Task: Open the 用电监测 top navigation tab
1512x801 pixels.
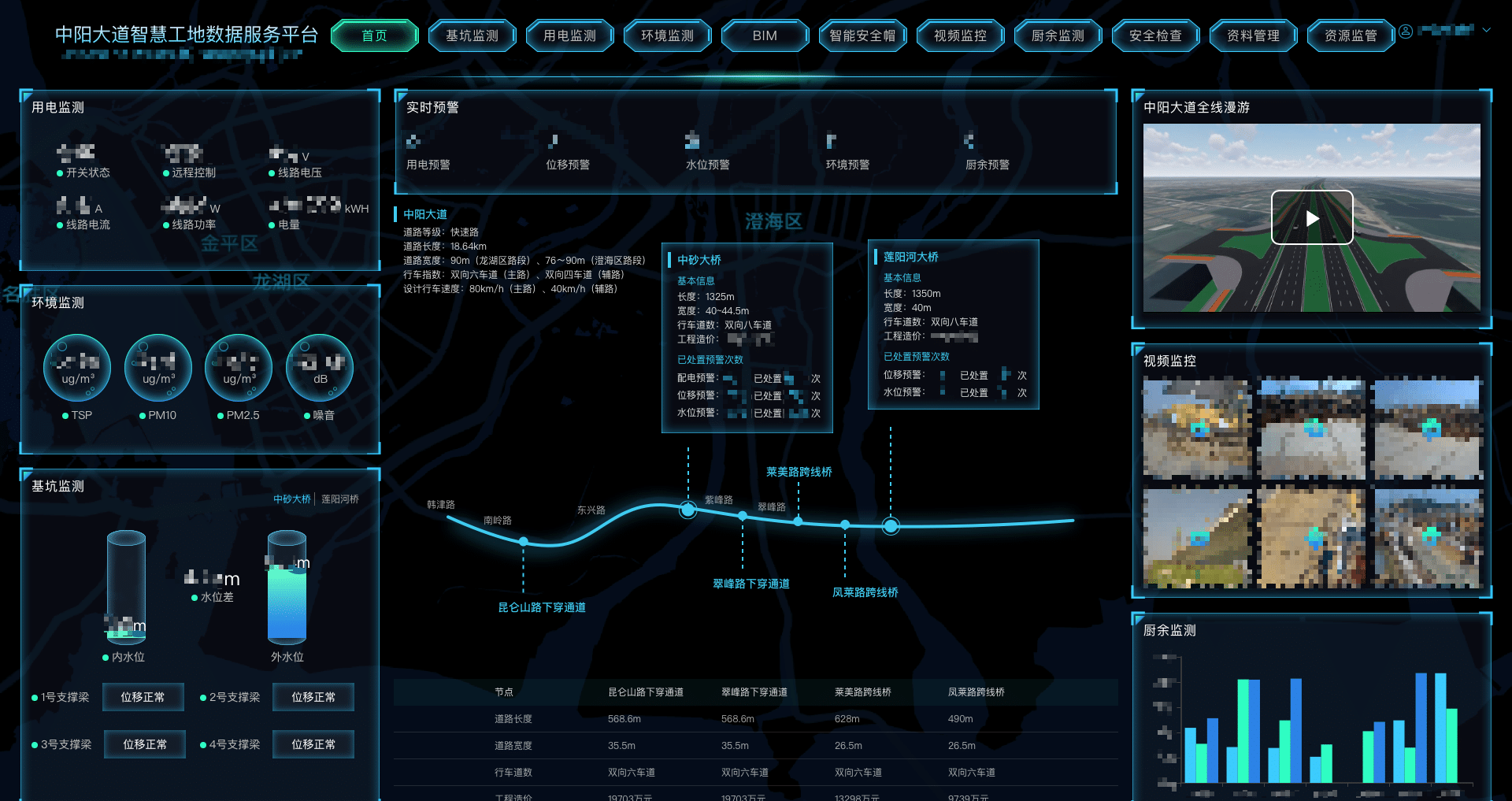Action: tap(570, 35)
